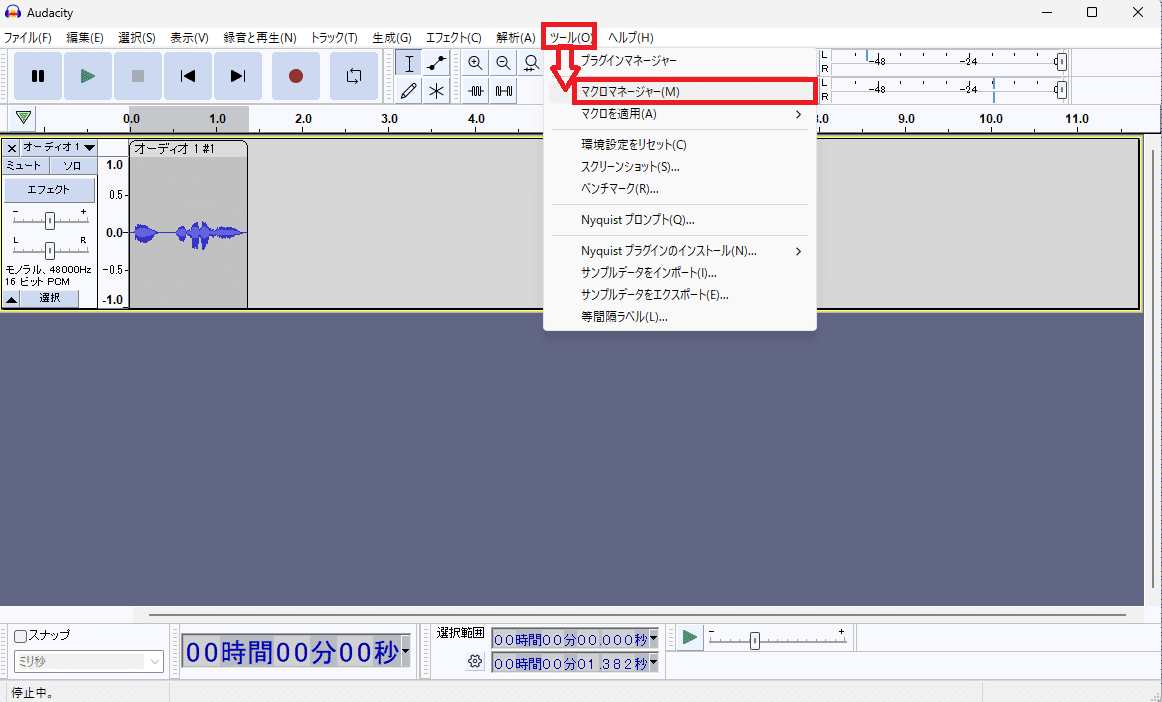Choose ベンチマーク(R)... menu item

tap(680, 189)
